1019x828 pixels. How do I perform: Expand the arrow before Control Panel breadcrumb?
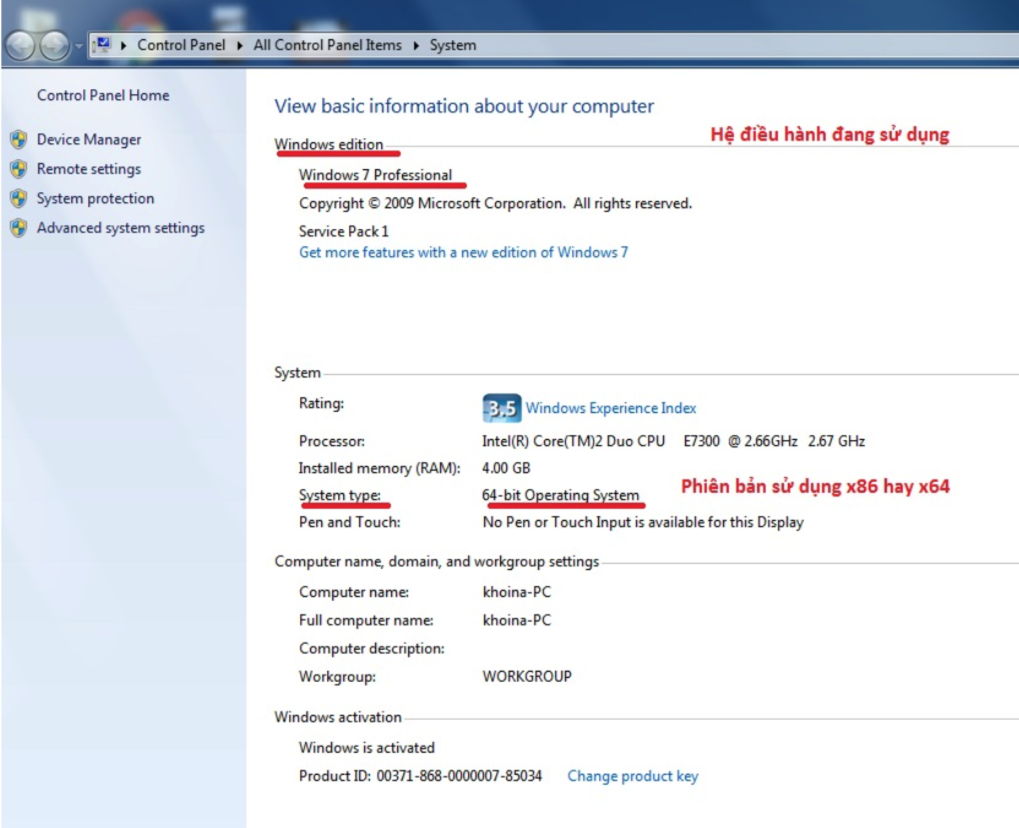123,45
